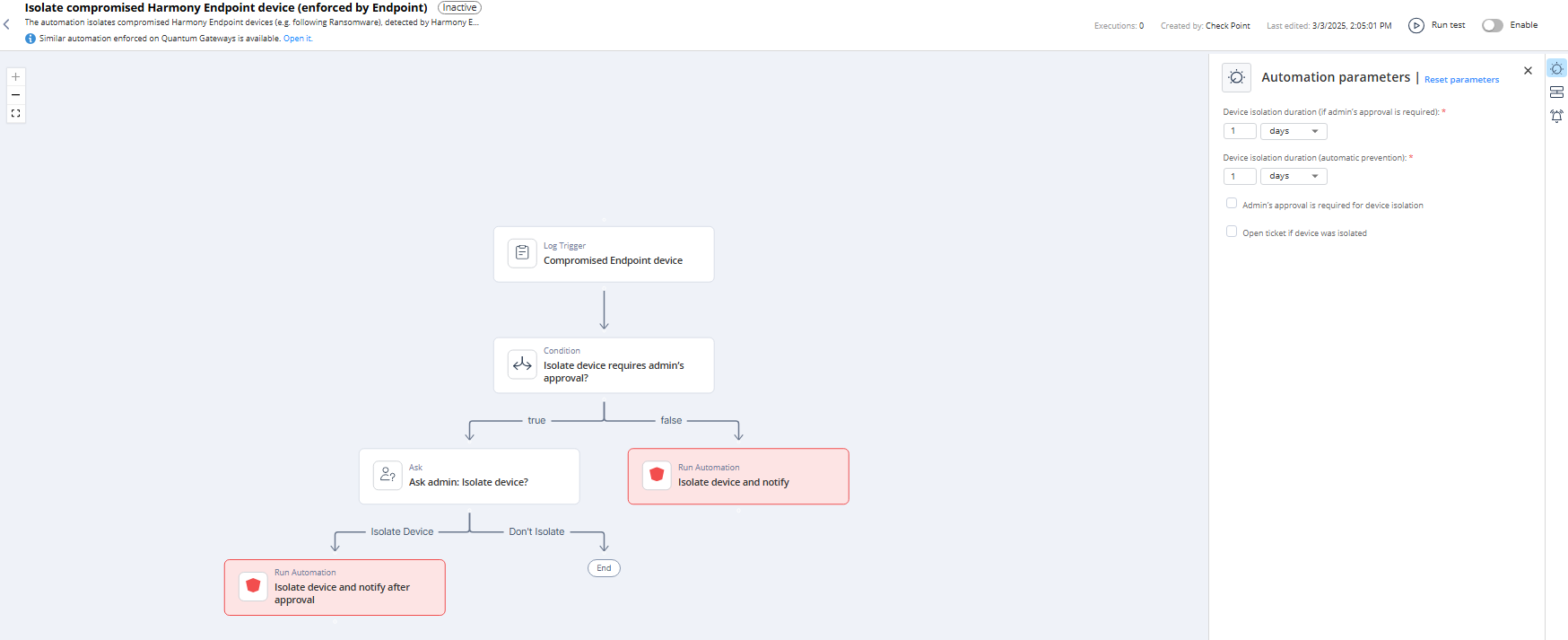This screenshot has width=1568, height=640.
Task: Select the Ask admin: Isolate device? node
Action: pyautogui.click(x=469, y=477)
